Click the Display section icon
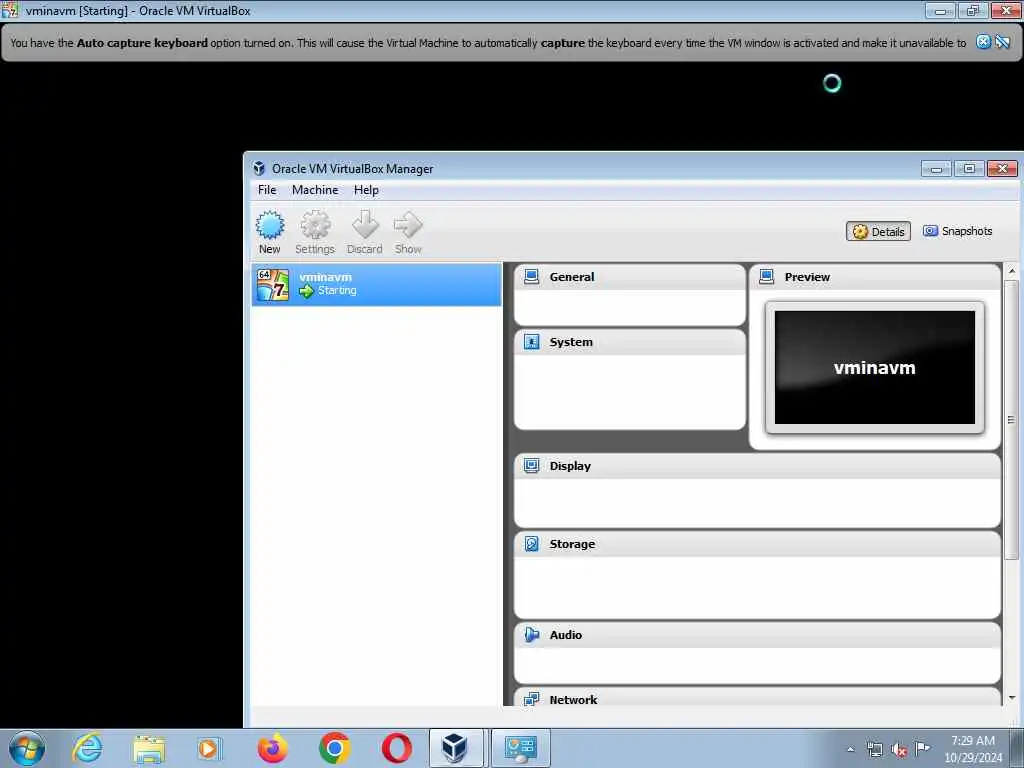This screenshot has width=1024, height=768. pyautogui.click(x=532, y=466)
